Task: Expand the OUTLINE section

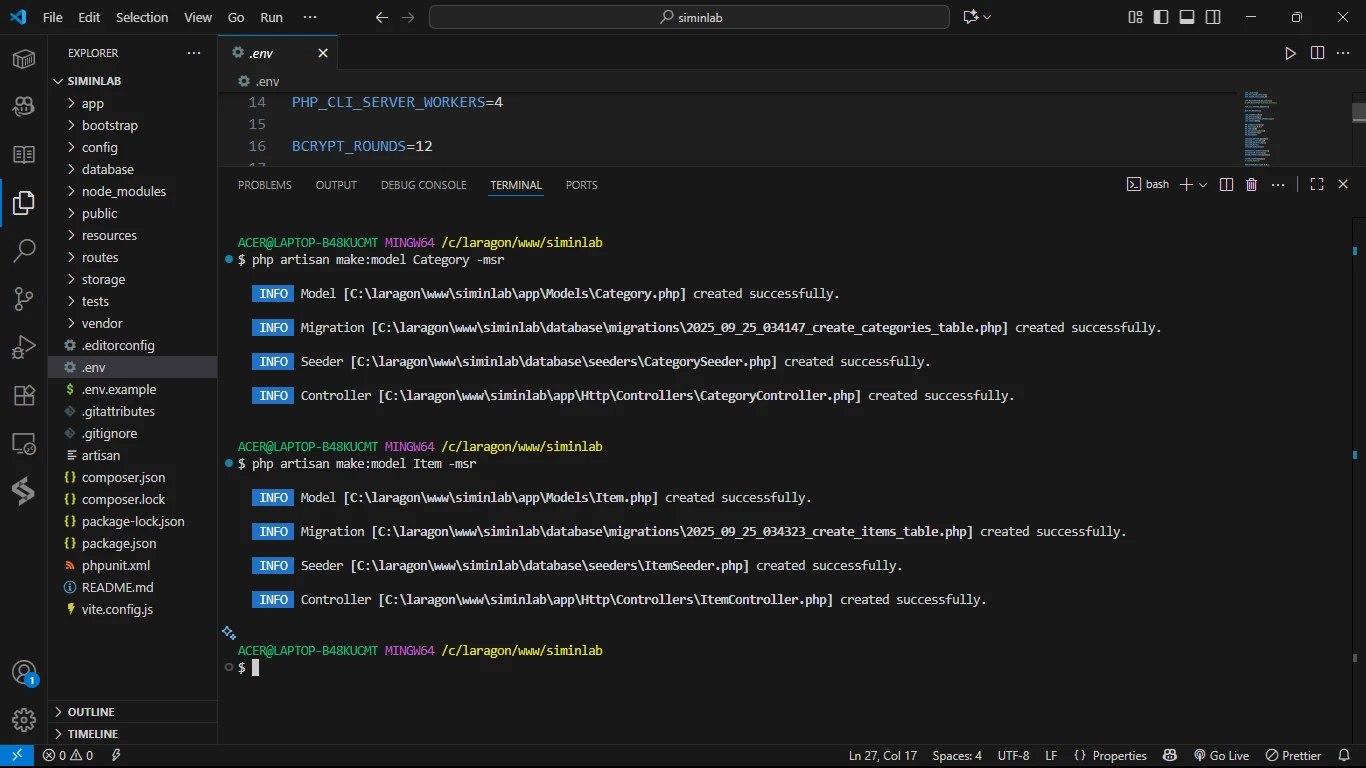Action: [91, 712]
